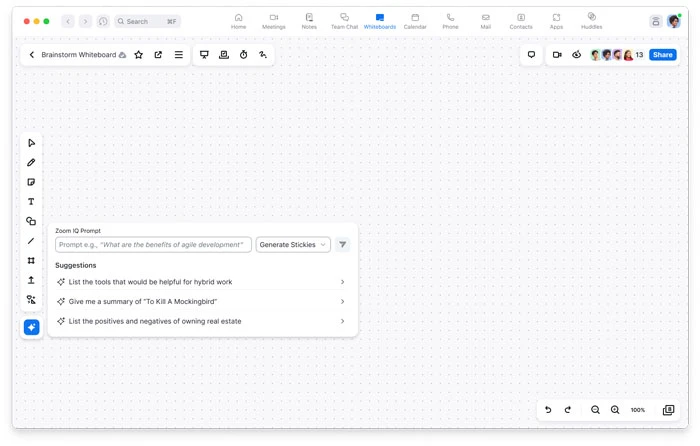The width and height of the screenshot is (700, 446).
Task: Click the upload tool icon
Action: tap(31, 280)
